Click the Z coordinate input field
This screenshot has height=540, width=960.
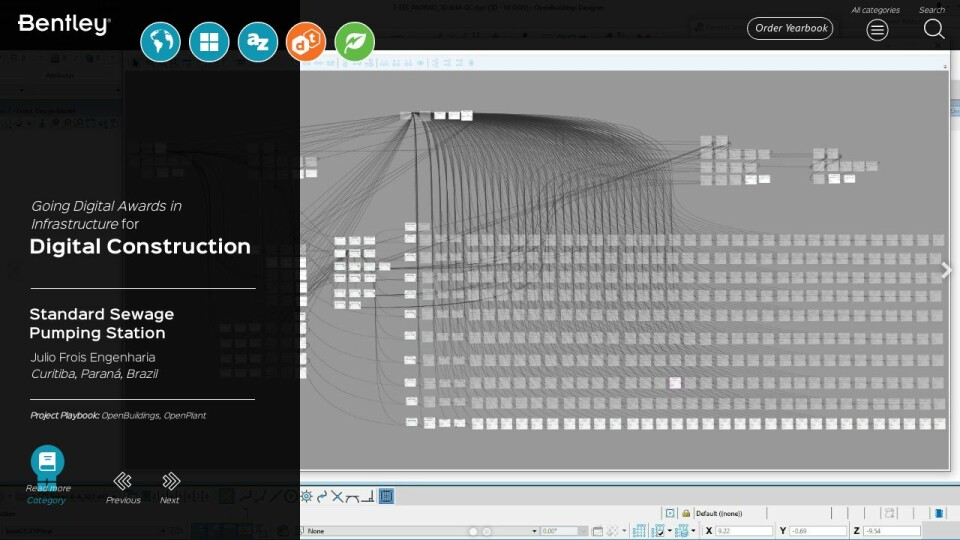(x=892, y=531)
